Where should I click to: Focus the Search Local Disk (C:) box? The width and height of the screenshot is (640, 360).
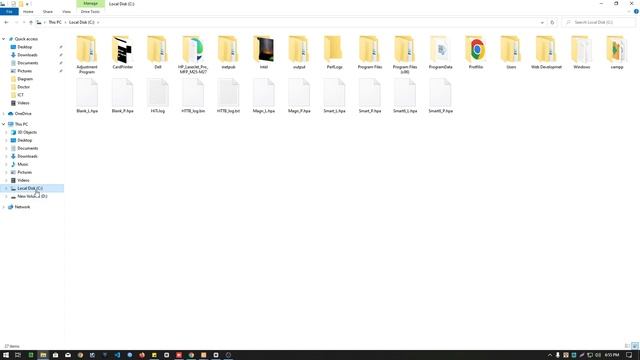tap(598, 22)
